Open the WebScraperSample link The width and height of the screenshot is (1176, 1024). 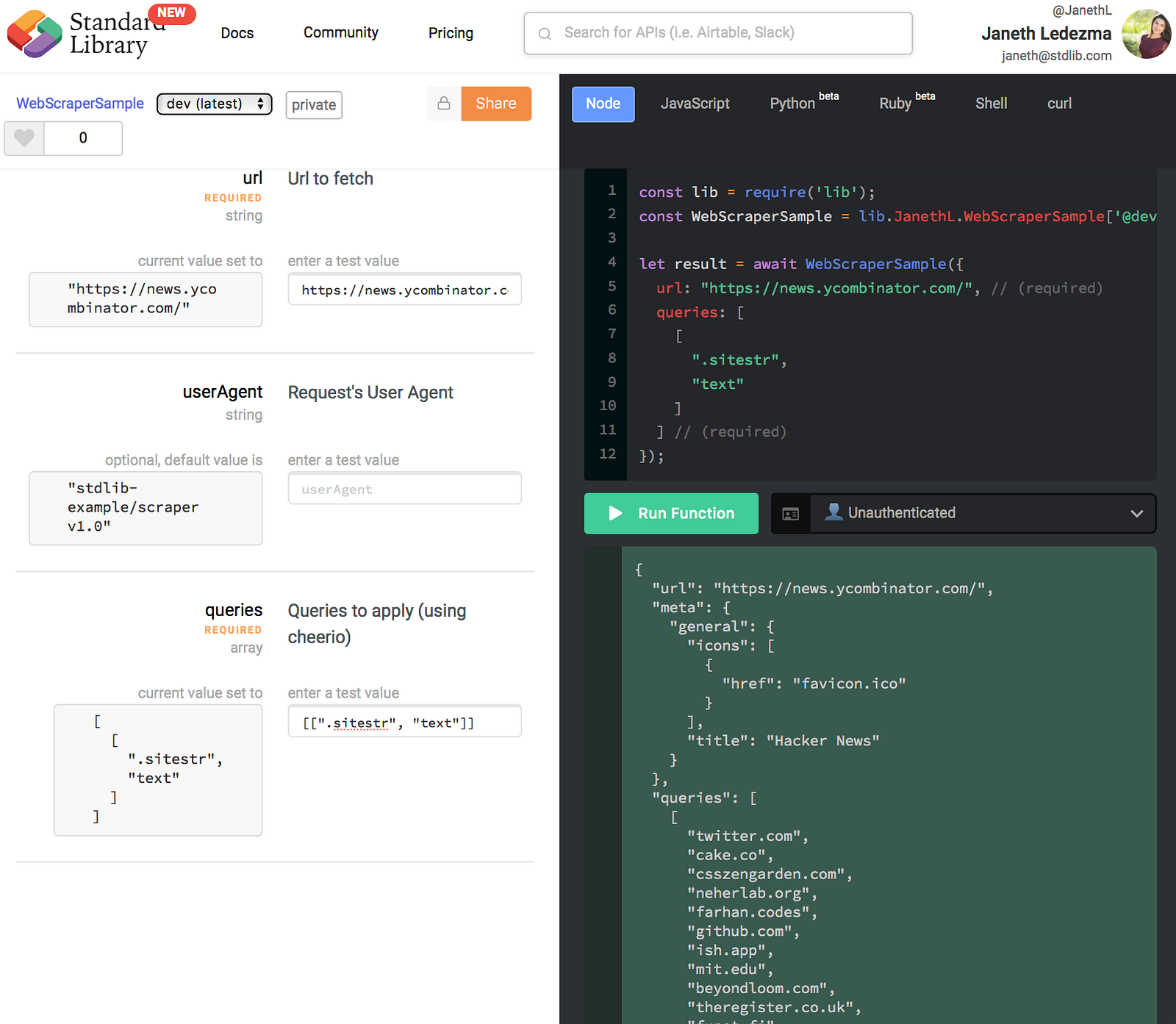(x=80, y=104)
